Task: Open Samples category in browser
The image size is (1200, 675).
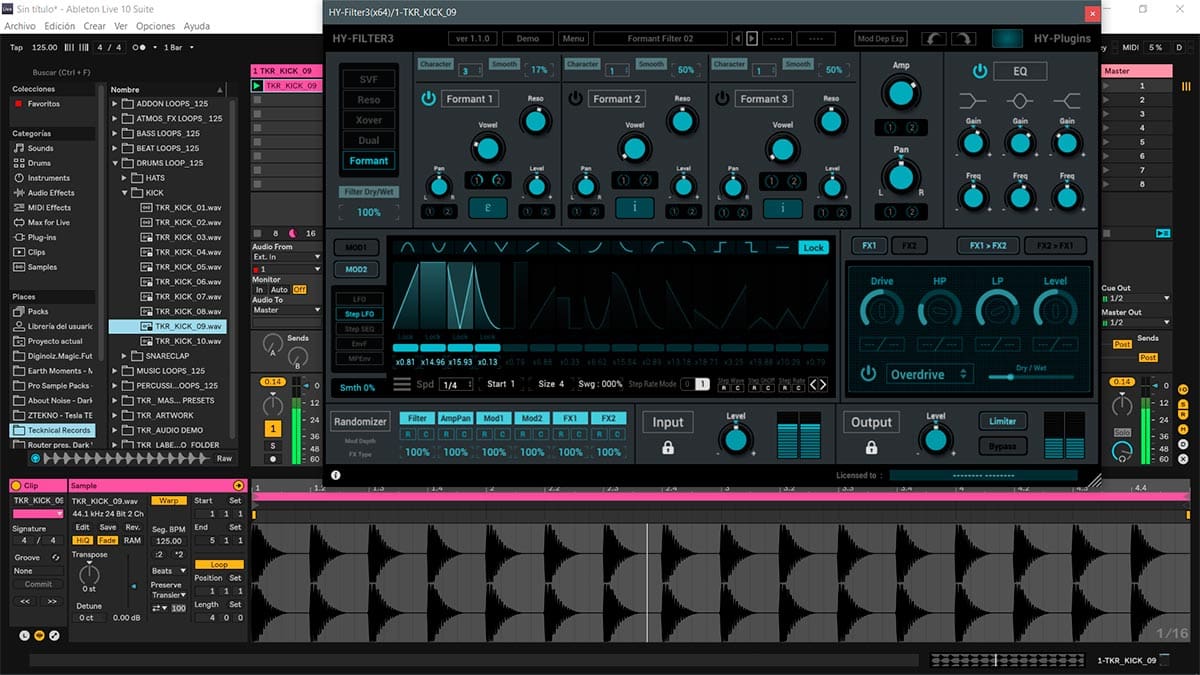Action: (42, 268)
